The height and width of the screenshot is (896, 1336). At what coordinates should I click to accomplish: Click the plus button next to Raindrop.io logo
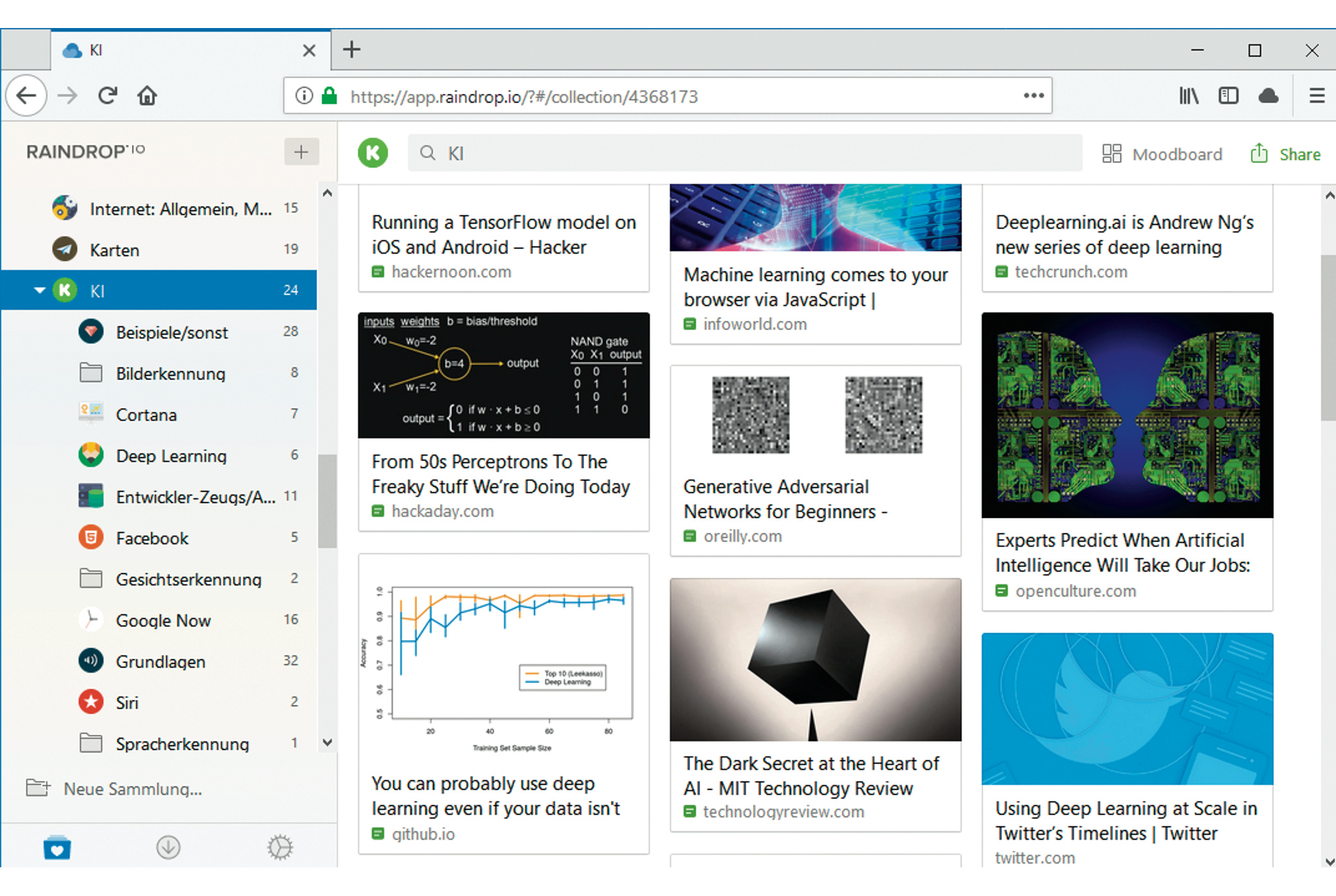[301, 152]
